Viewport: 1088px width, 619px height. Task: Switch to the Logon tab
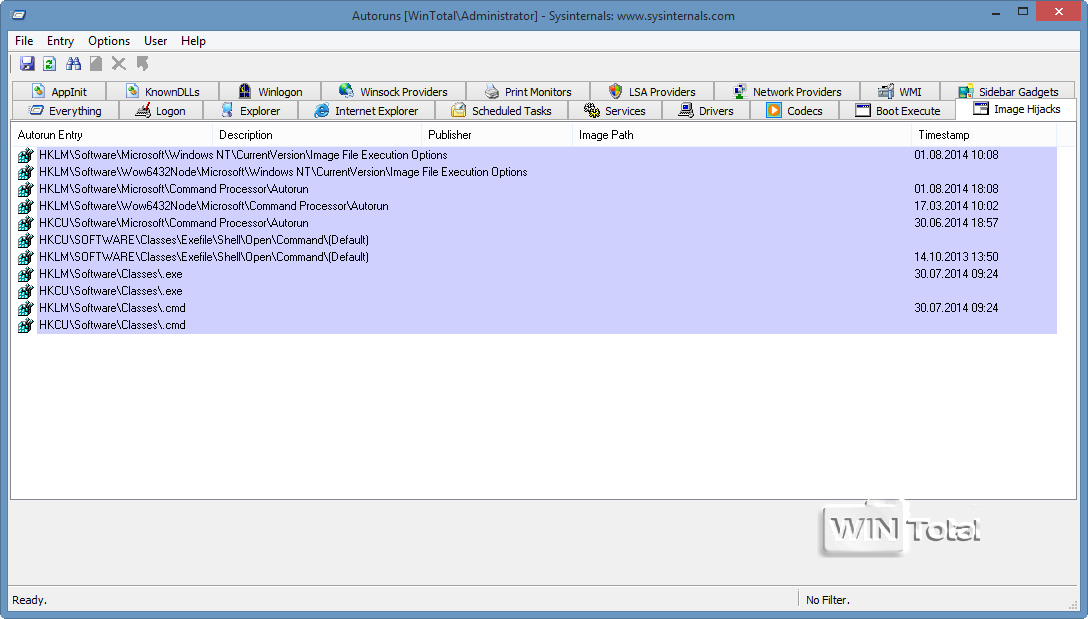click(x=161, y=110)
